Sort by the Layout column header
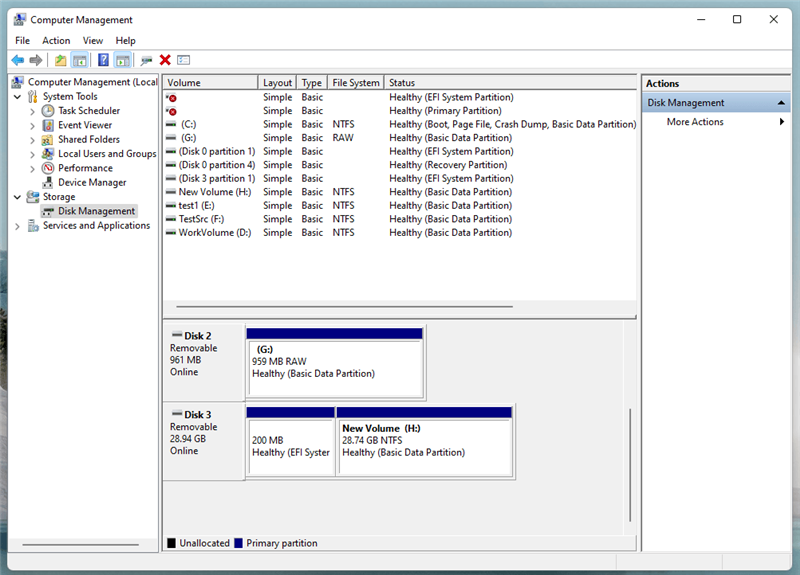800x575 pixels. (x=277, y=83)
